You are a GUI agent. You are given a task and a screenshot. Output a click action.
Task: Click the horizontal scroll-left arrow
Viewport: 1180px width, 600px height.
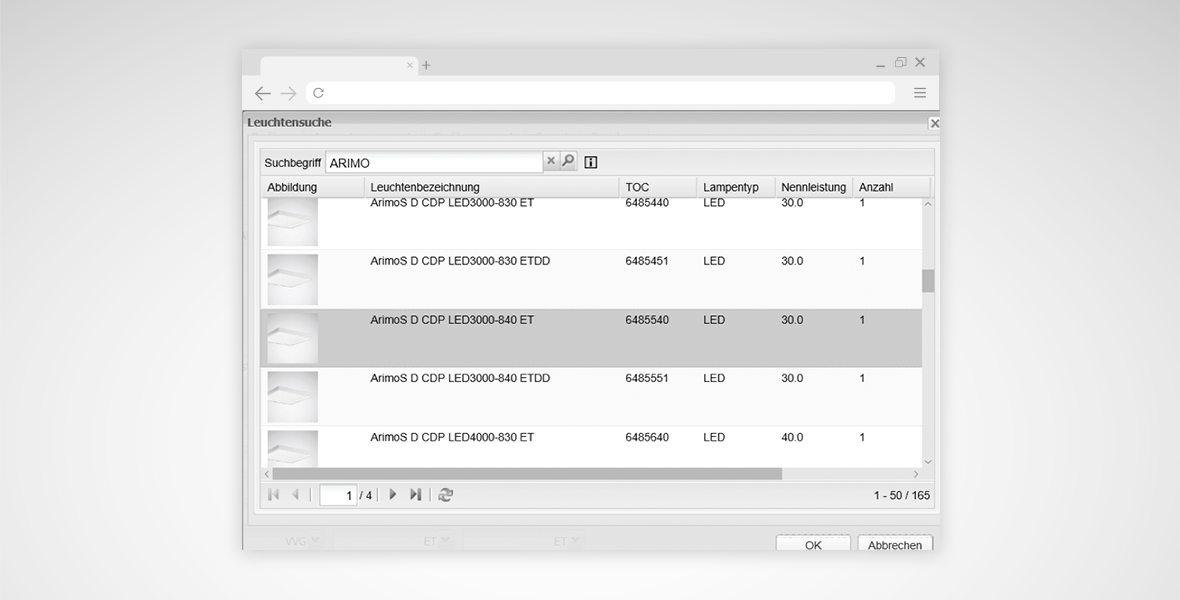[x=266, y=474]
